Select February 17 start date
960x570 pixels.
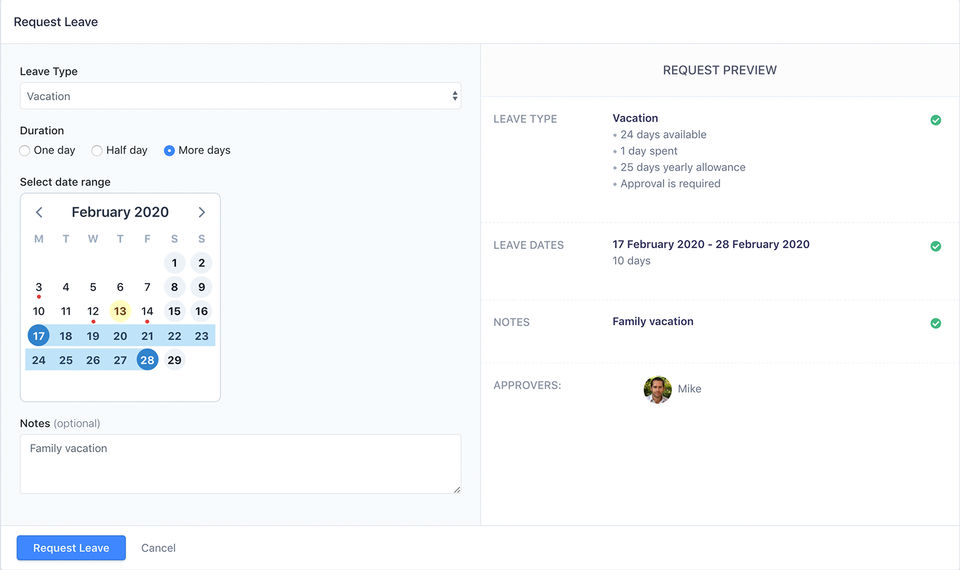[x=39, y=336]
